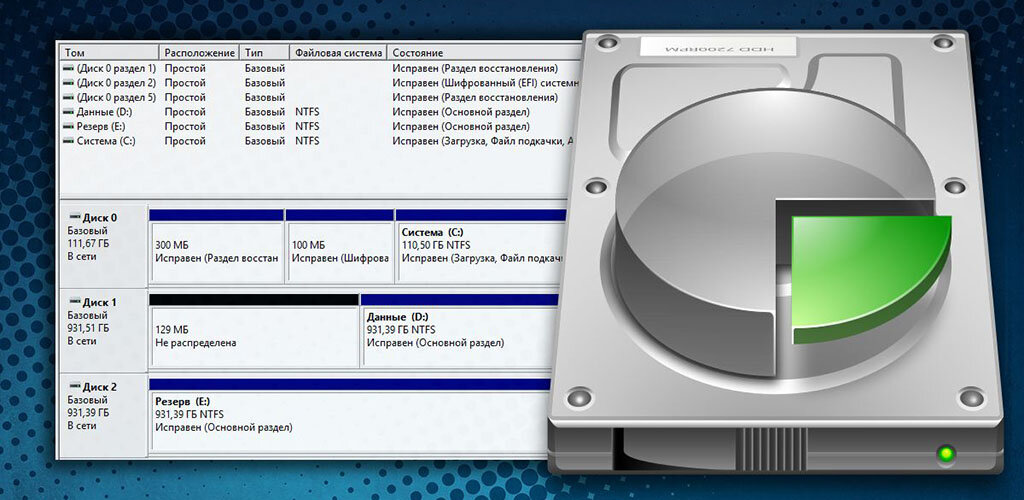The width and height of the screenshot is (1024, 500).
Task: Click В сети status under Диск 1
Action: 82,341
